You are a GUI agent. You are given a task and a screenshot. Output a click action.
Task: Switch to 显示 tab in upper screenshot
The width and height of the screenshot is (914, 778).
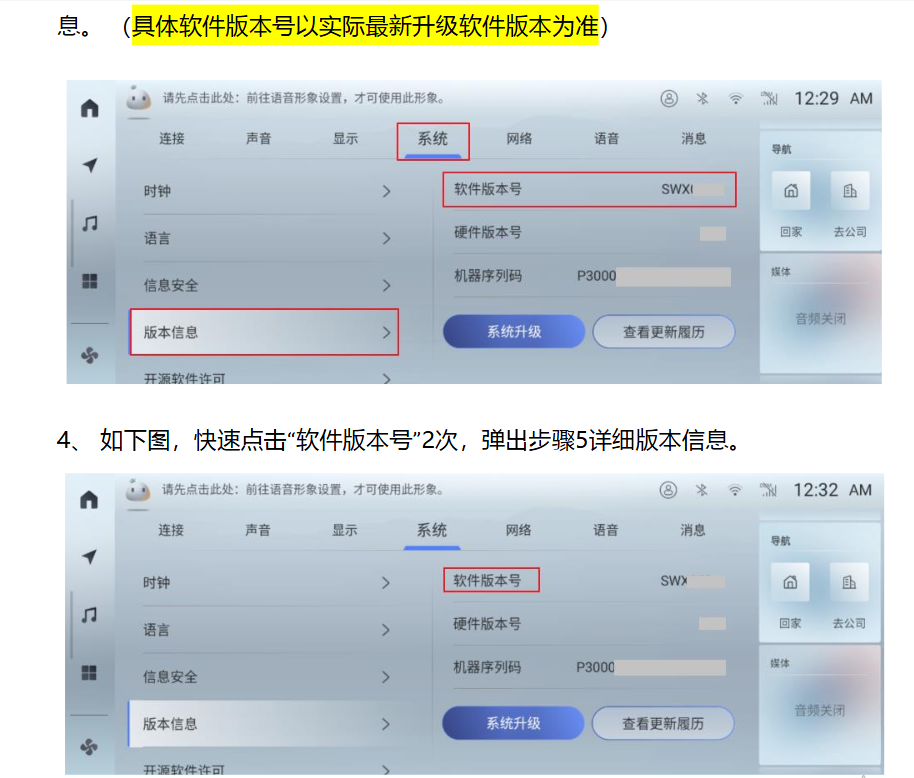pos(346,139)
